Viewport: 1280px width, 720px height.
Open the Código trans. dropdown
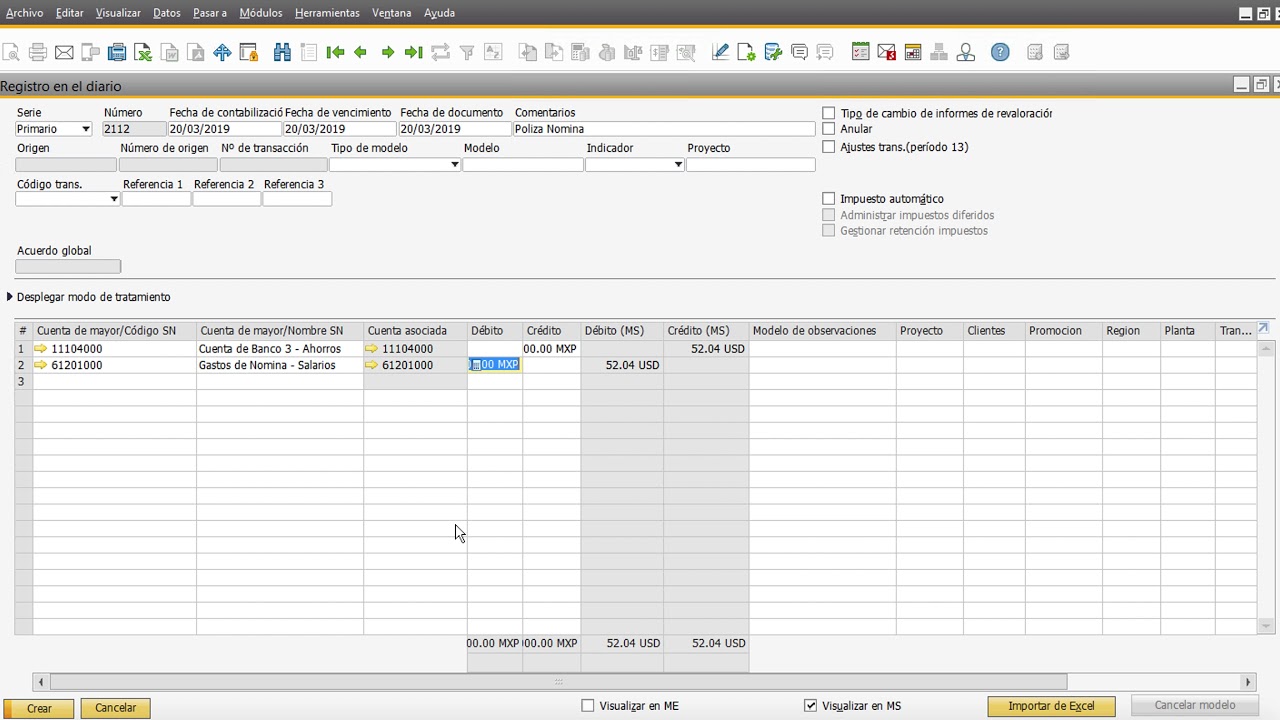114,199
